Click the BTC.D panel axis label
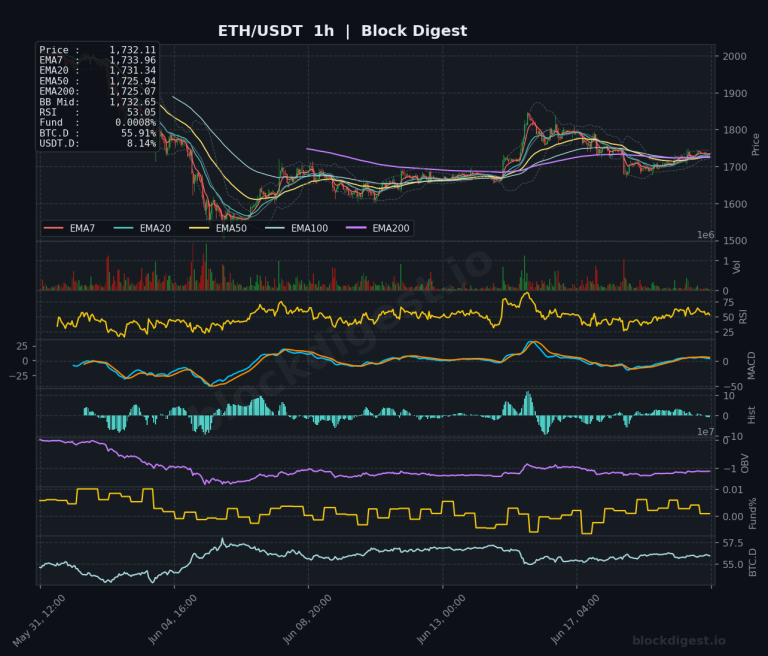The height and width of the screenshot is (656, 768). point(753,562)
